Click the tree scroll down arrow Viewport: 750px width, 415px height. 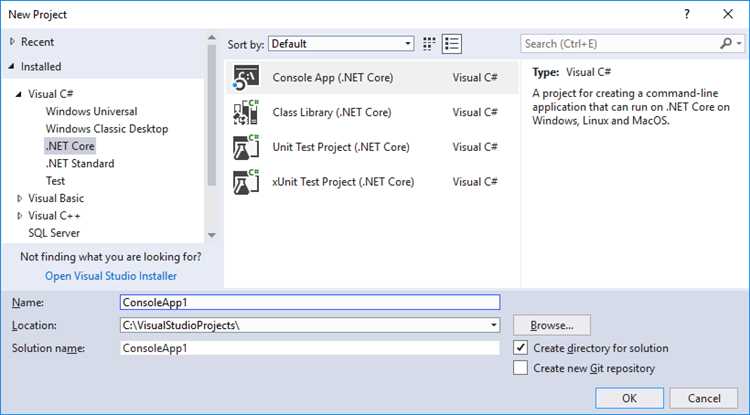(x=212, y=235)
